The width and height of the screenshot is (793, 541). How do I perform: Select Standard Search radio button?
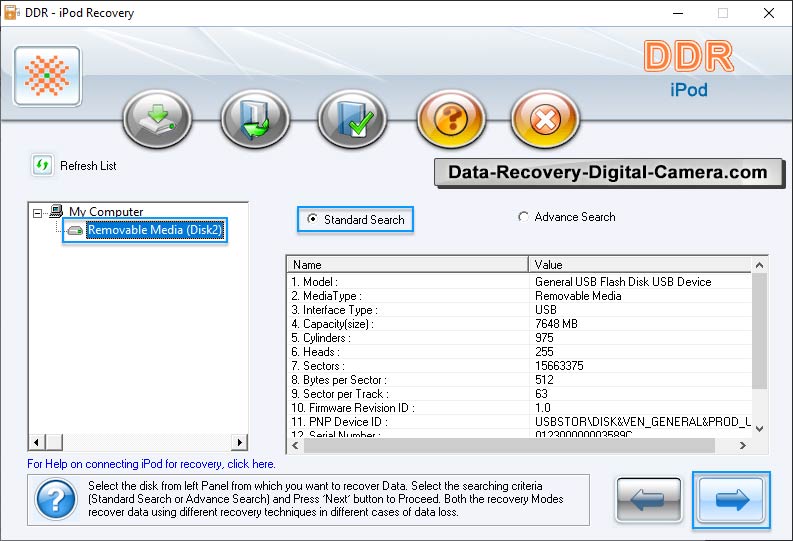tap(313, 219)
